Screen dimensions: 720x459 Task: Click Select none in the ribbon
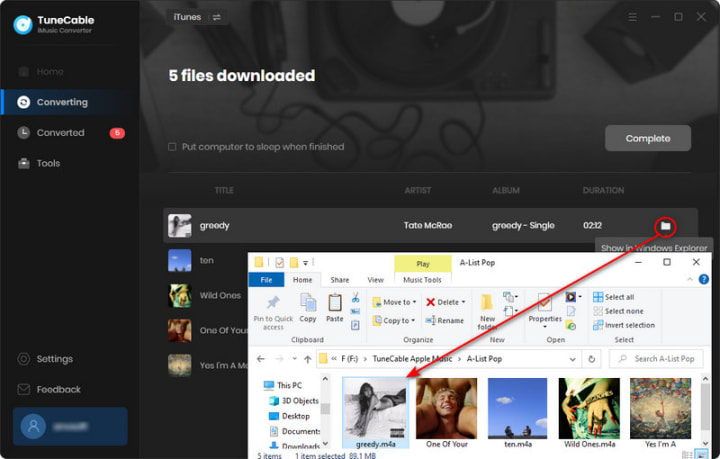coord(618,311)
